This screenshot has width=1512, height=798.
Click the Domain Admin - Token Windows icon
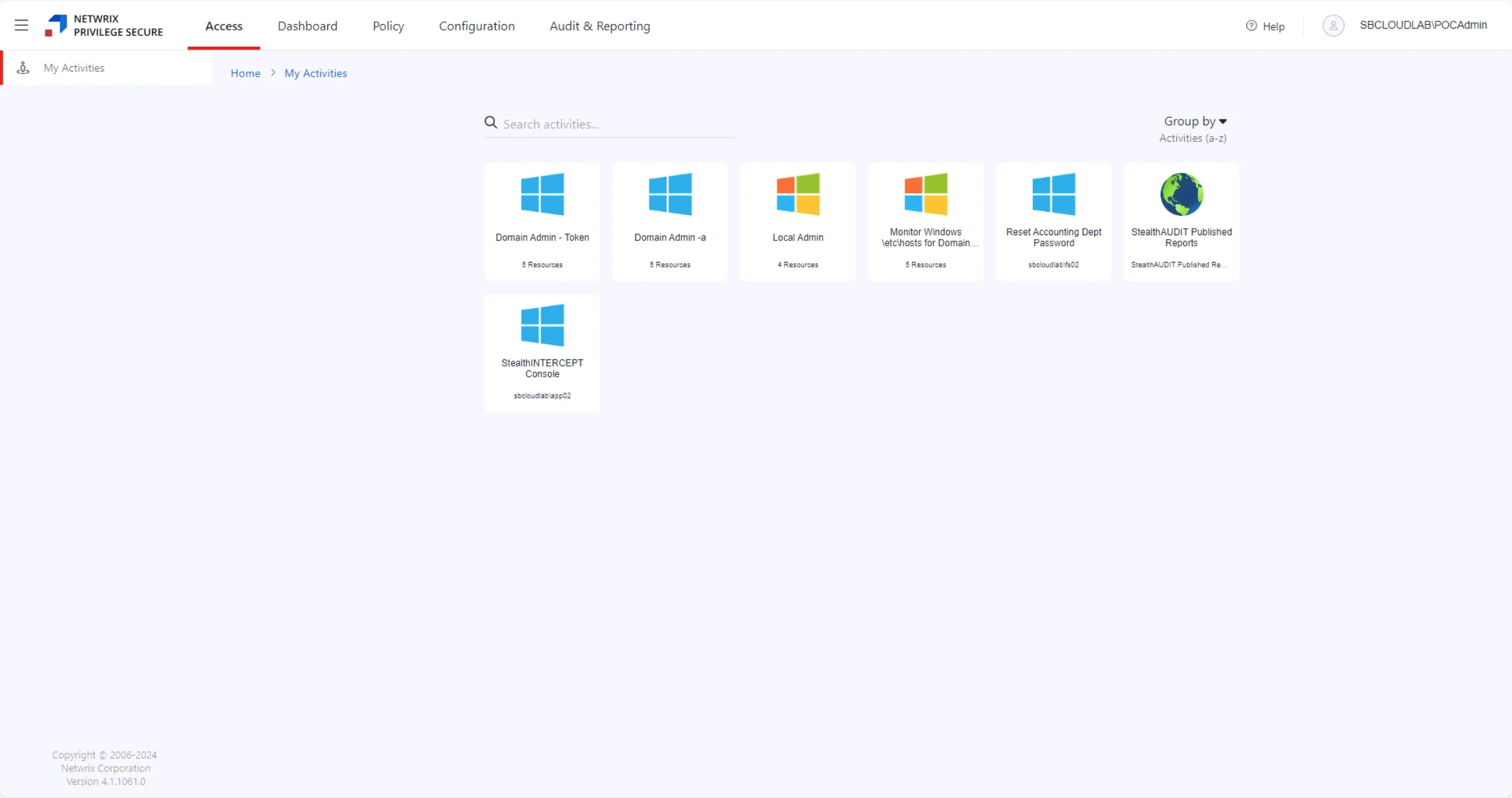pyautogui.click(x=542, y=194)
